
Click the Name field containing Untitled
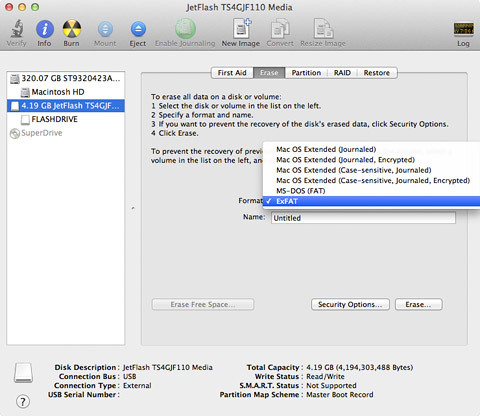click(363, 218)
